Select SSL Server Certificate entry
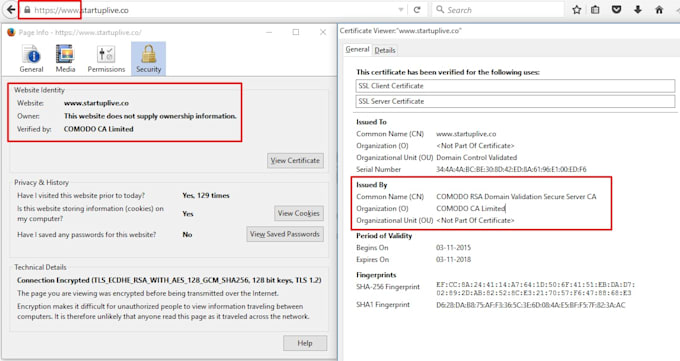 click(x=515, y=101)
